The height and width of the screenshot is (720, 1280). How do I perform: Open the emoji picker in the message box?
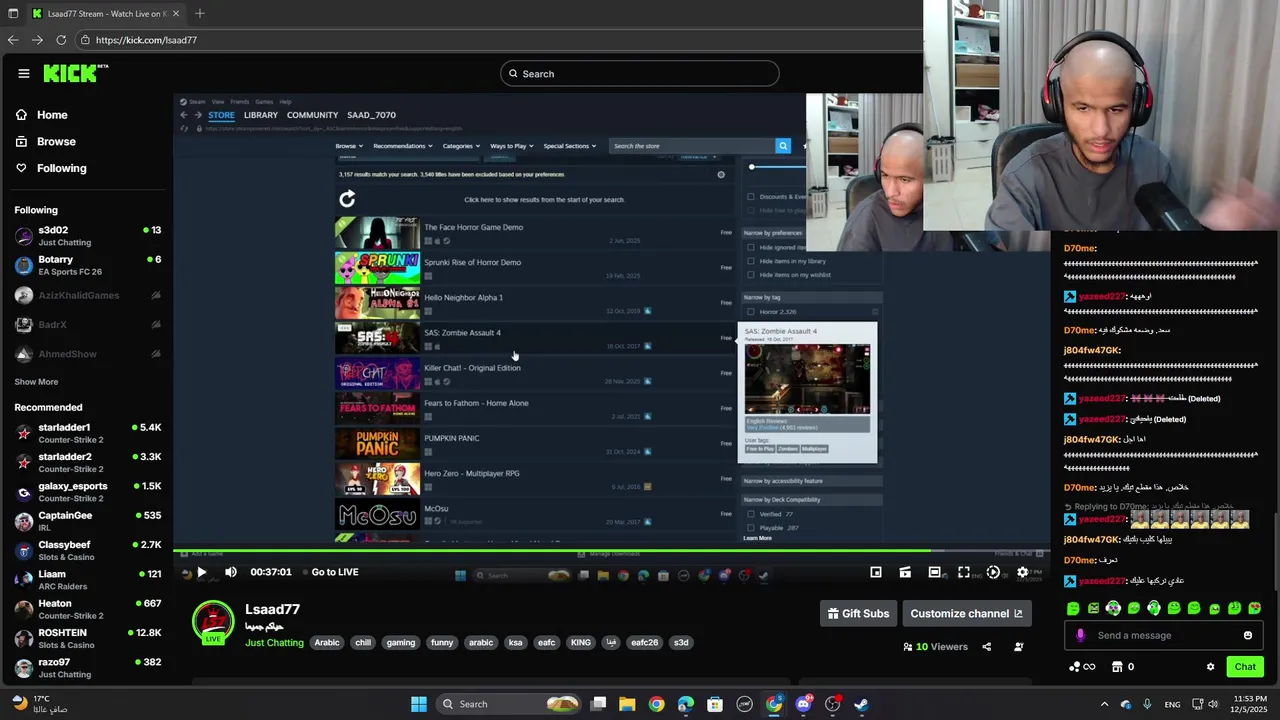[1248, 635]
